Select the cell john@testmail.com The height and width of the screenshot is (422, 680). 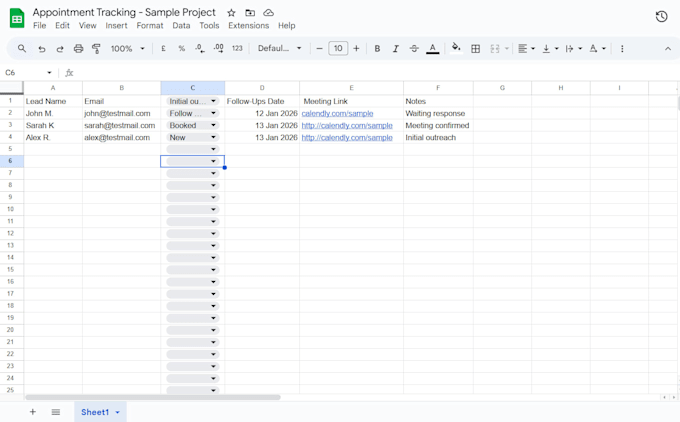(121, 113)
